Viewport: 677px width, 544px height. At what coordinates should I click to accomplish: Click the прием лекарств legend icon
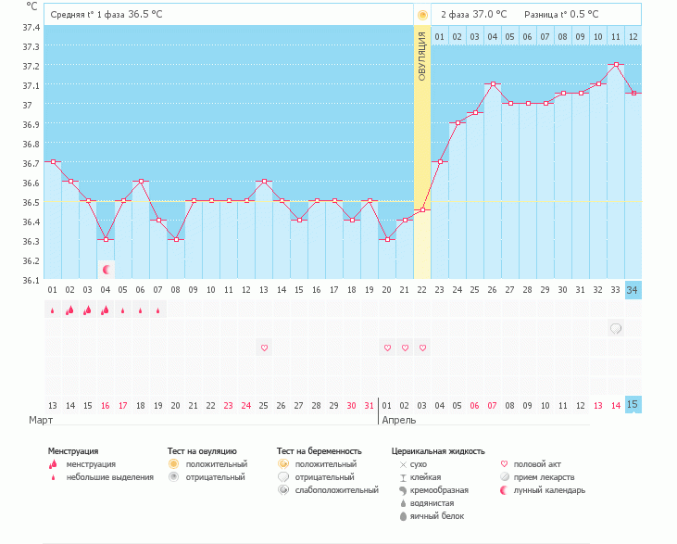(x=506, y=477)
